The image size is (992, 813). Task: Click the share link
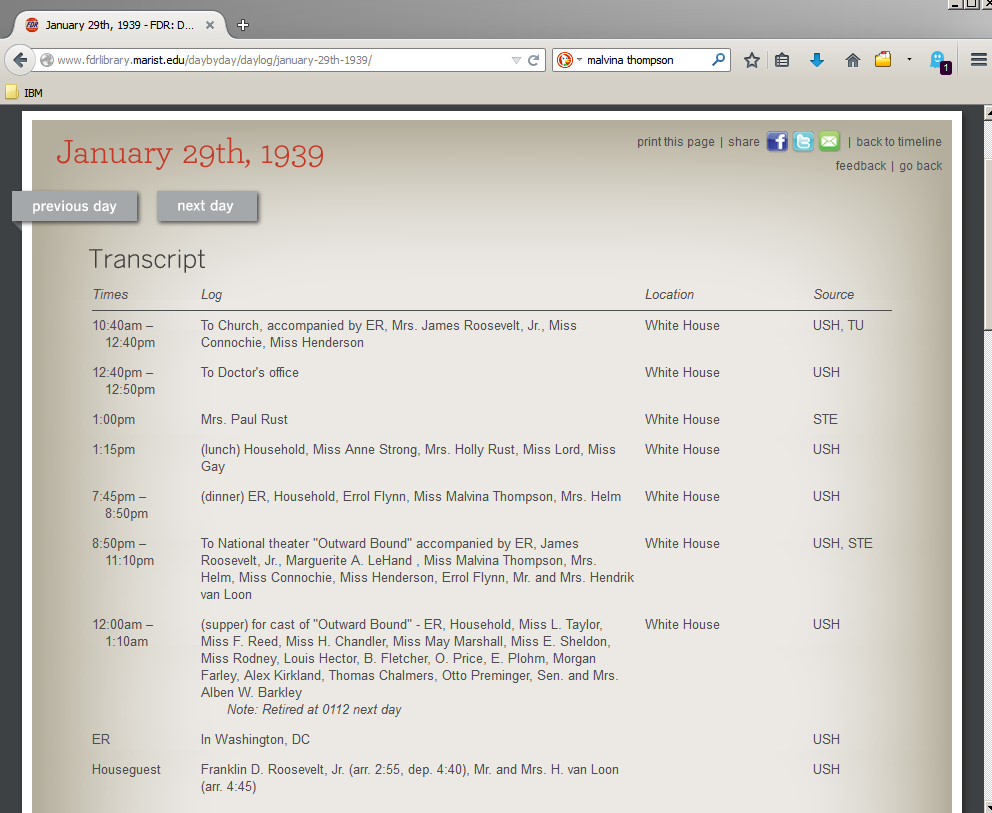[x=743, y=142]
